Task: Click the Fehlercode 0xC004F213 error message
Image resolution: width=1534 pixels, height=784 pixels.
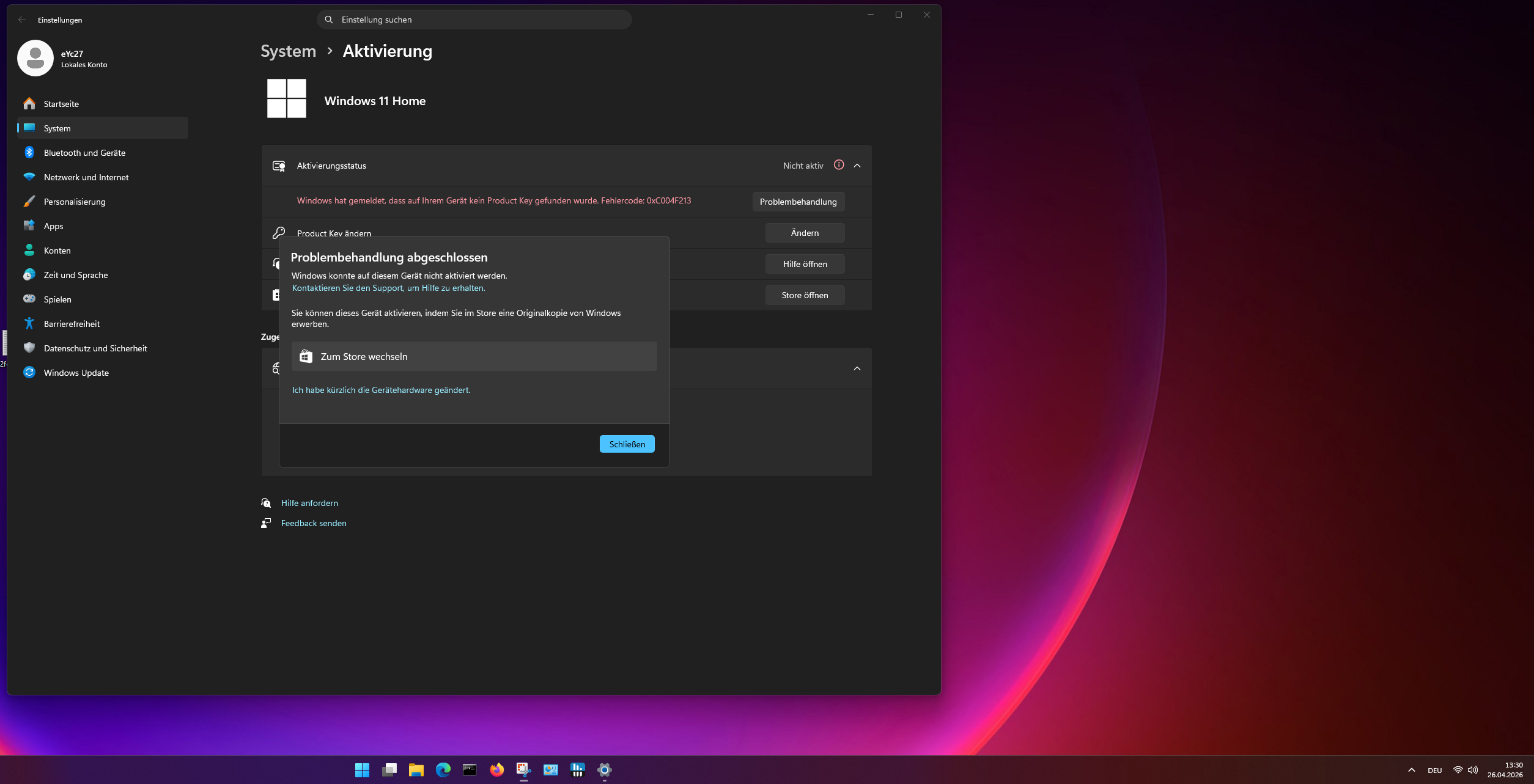Action: (494, 200)
